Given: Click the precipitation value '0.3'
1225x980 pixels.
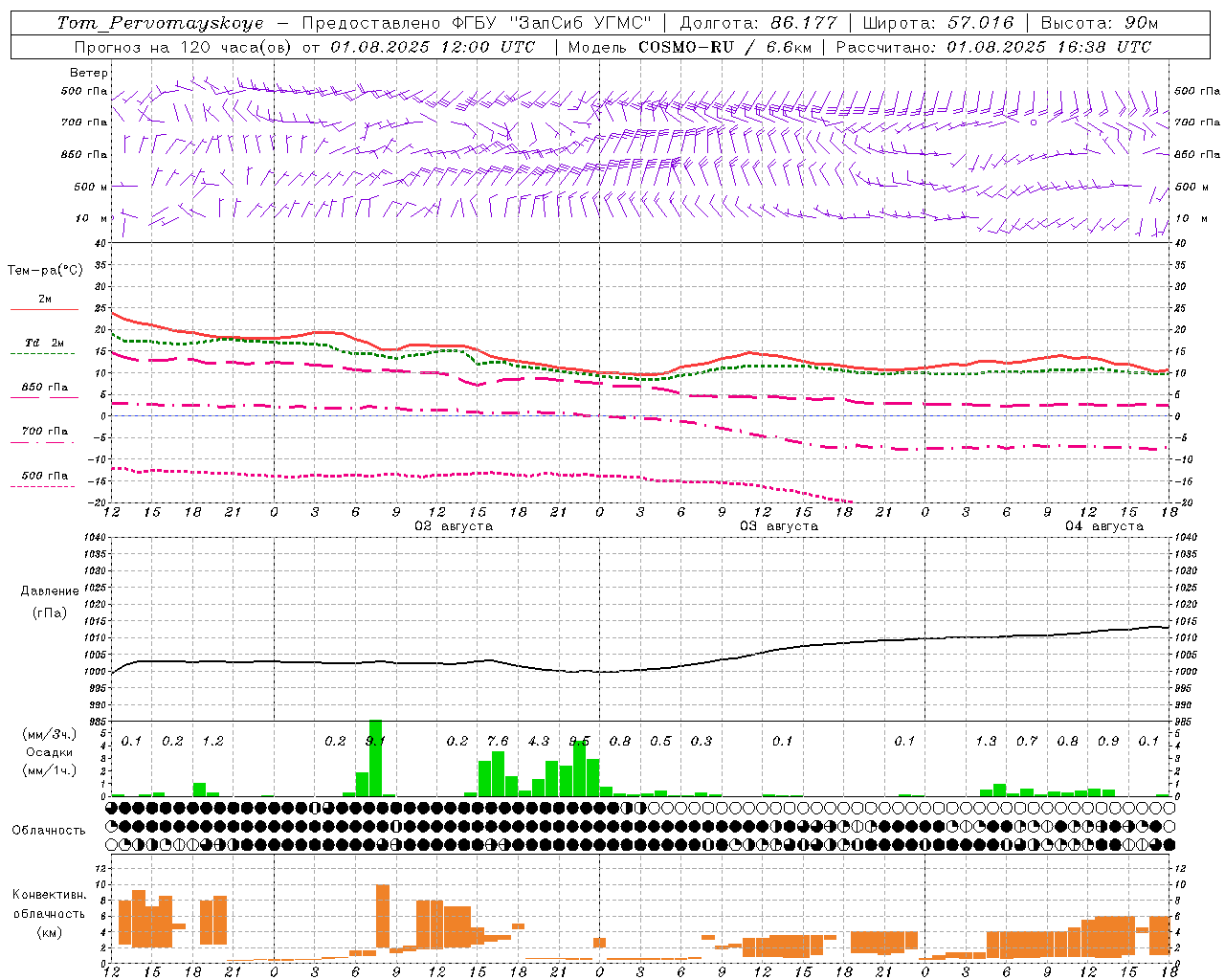Looking at the screenshot, I should 702,741.
